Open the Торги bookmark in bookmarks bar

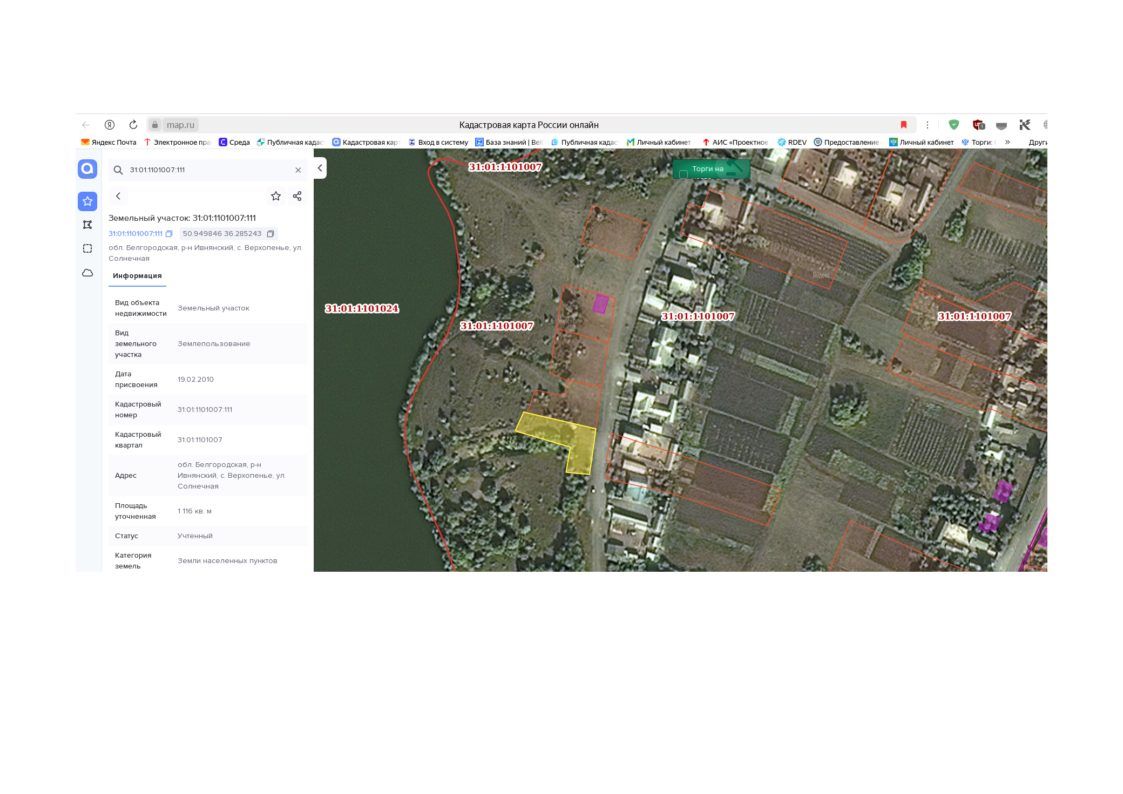coord(978,142)
